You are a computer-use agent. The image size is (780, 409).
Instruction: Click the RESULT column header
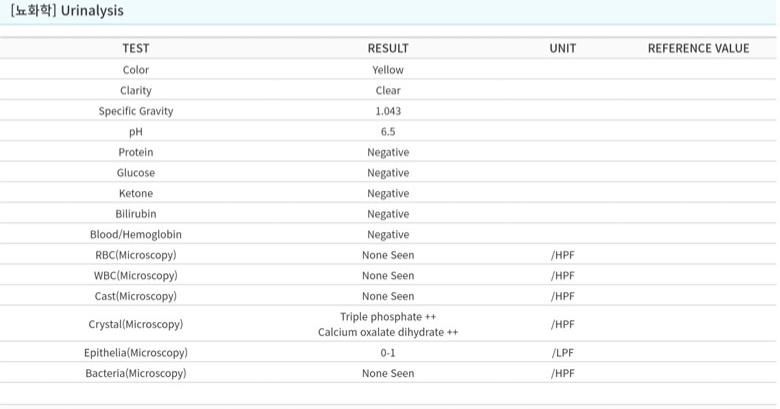click(x=388, y=48)
